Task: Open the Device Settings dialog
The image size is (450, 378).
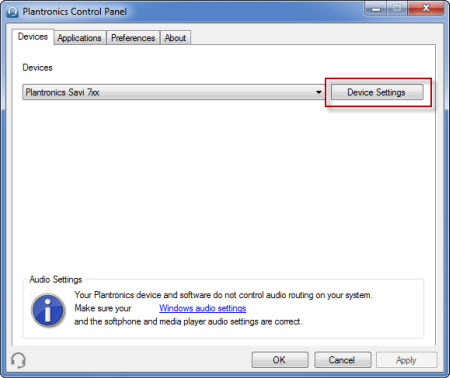Action: (377, 92)
